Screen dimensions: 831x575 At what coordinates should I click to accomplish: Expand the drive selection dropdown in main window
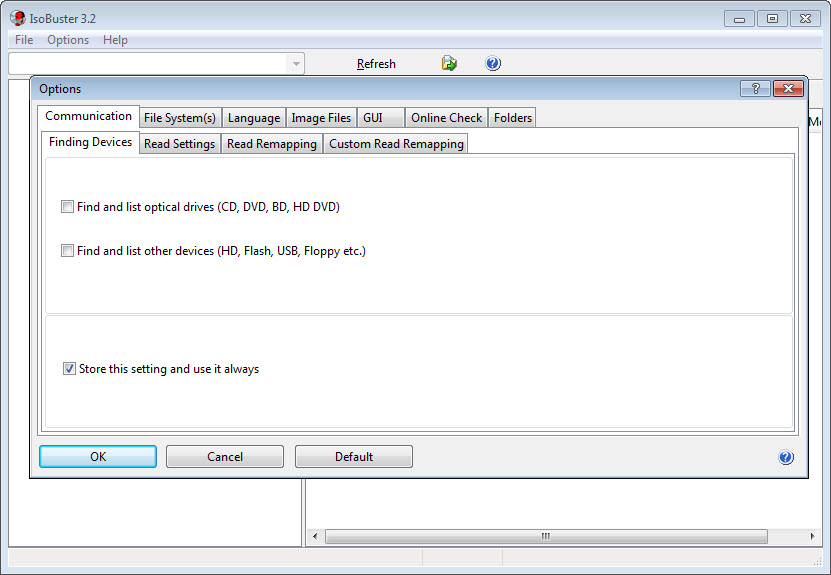click(x=296, y=64)
